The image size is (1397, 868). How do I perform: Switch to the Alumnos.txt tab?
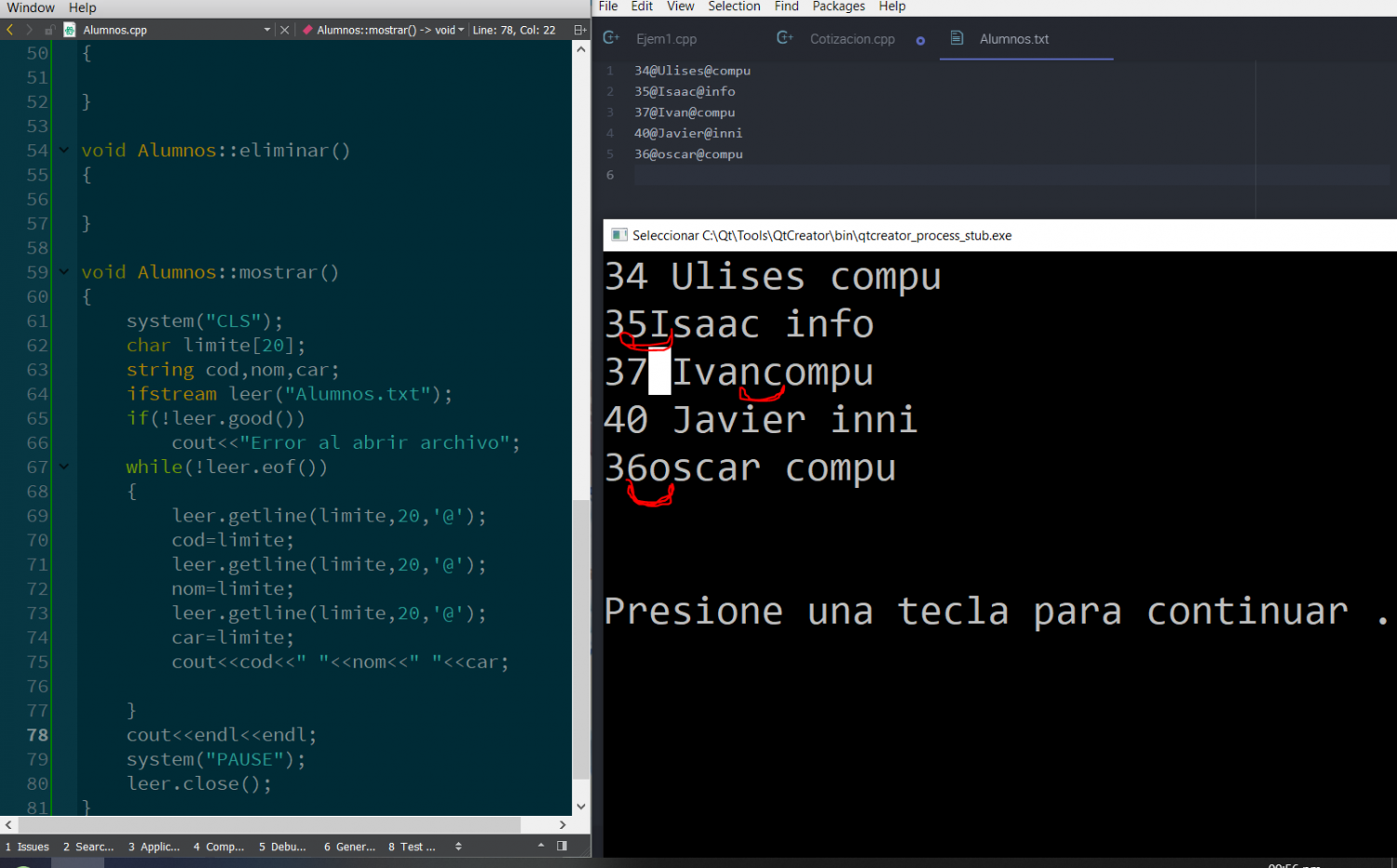1014,39
